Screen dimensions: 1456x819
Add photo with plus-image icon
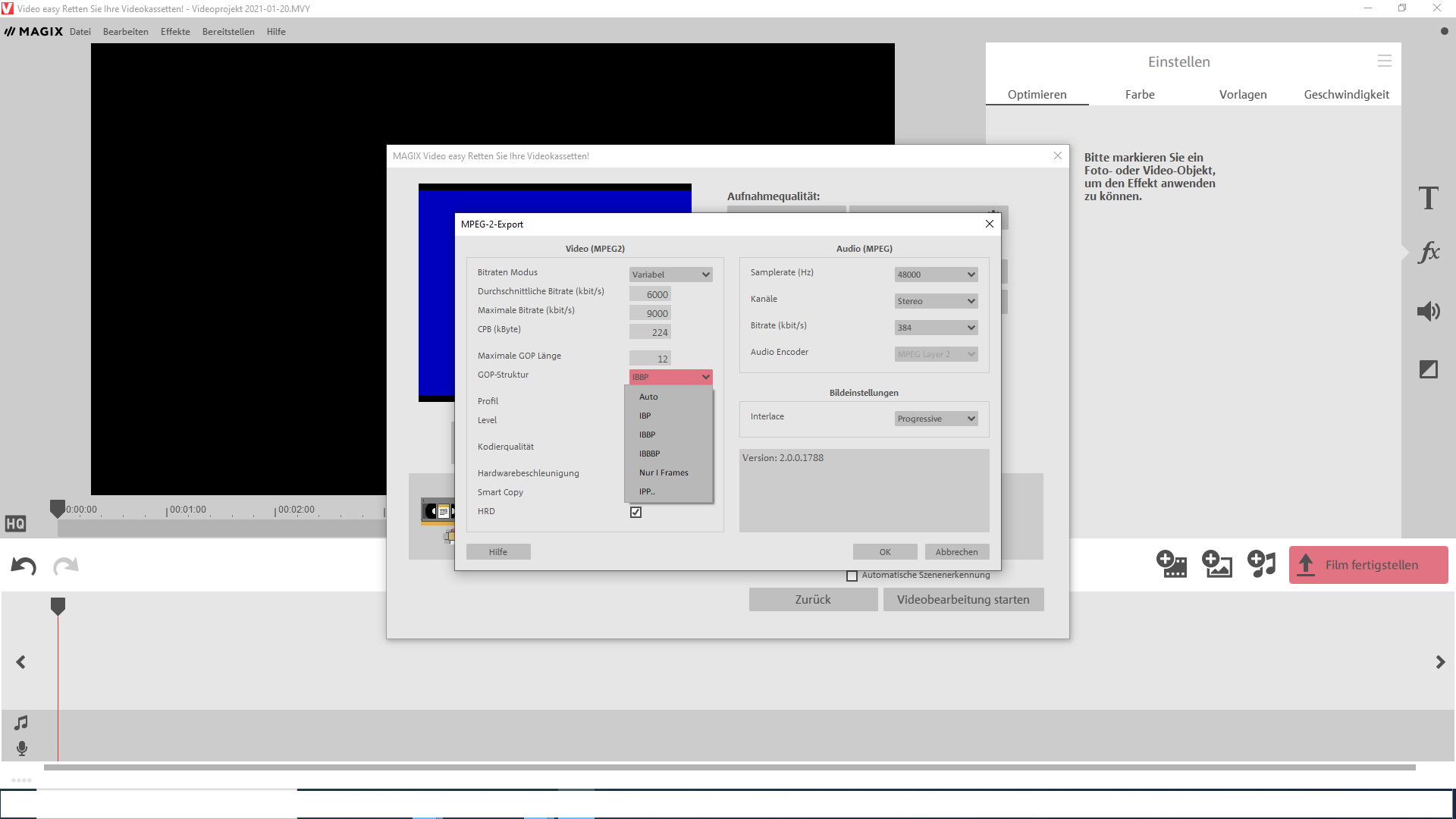point(1216,564)
